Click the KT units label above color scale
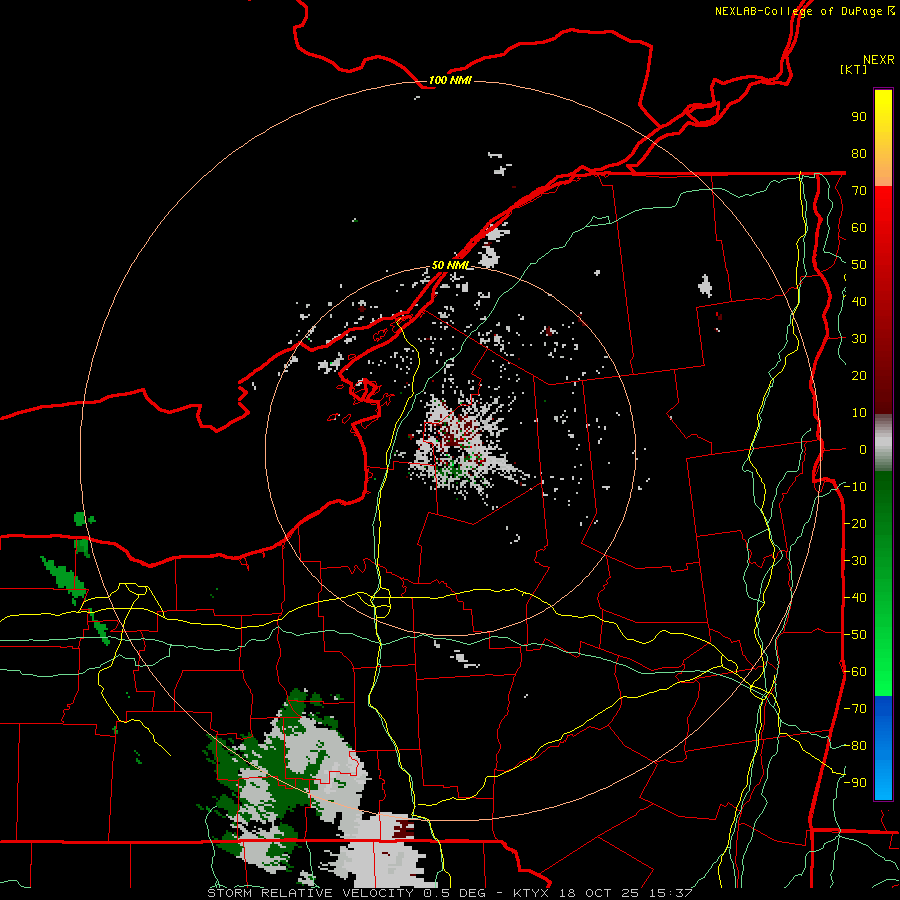The width and height of the screenshot is (900, 900). click(853, 69)
